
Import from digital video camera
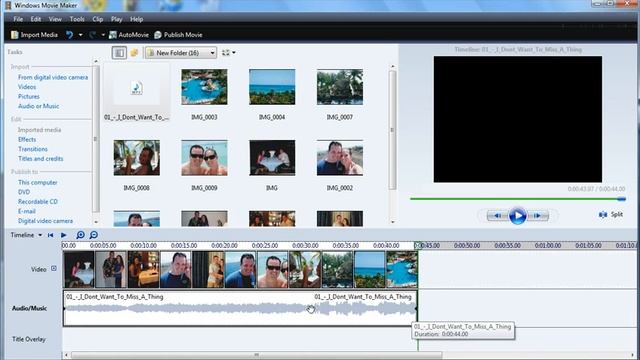[53, 78]
